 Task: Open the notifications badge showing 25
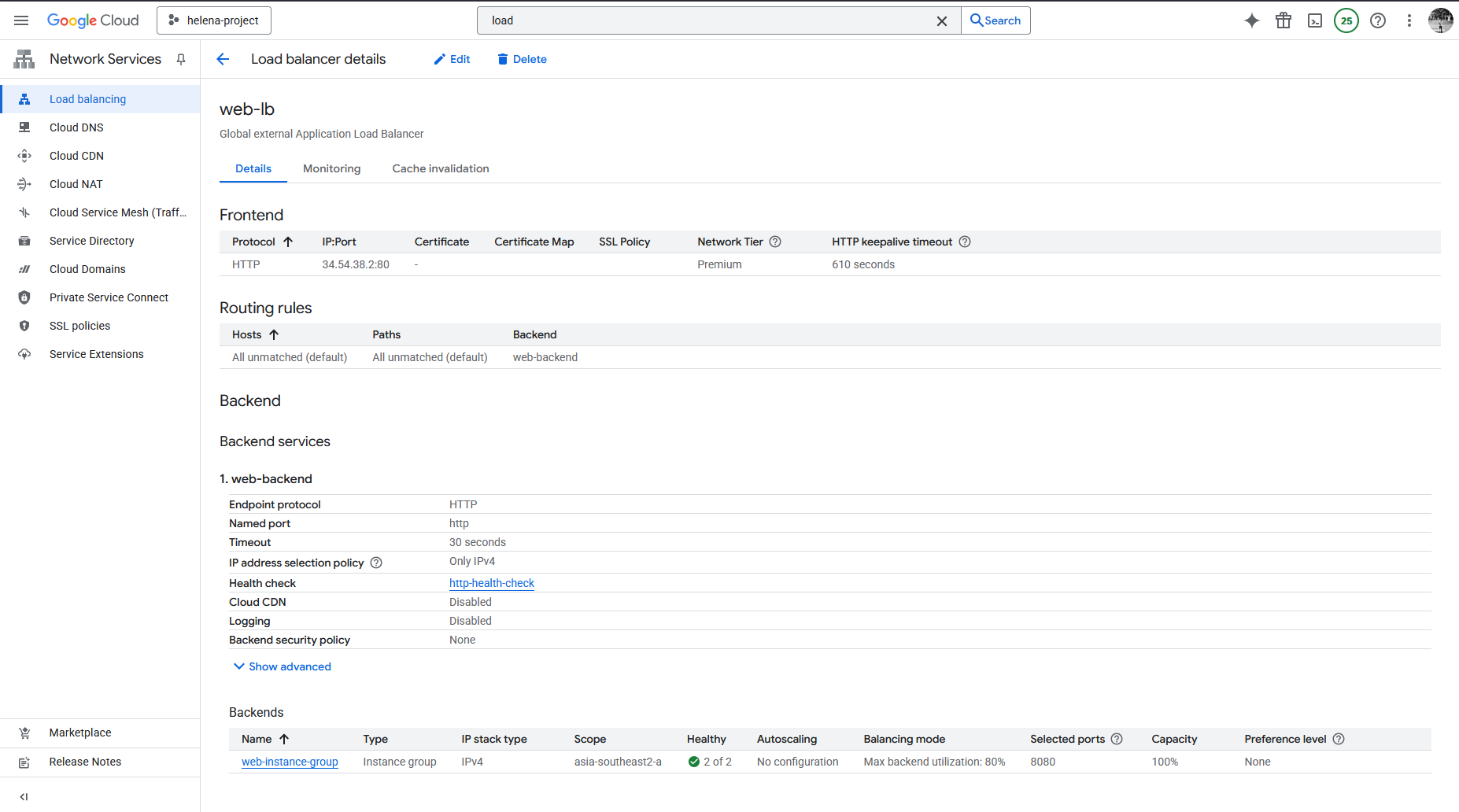pos(1346,20)
